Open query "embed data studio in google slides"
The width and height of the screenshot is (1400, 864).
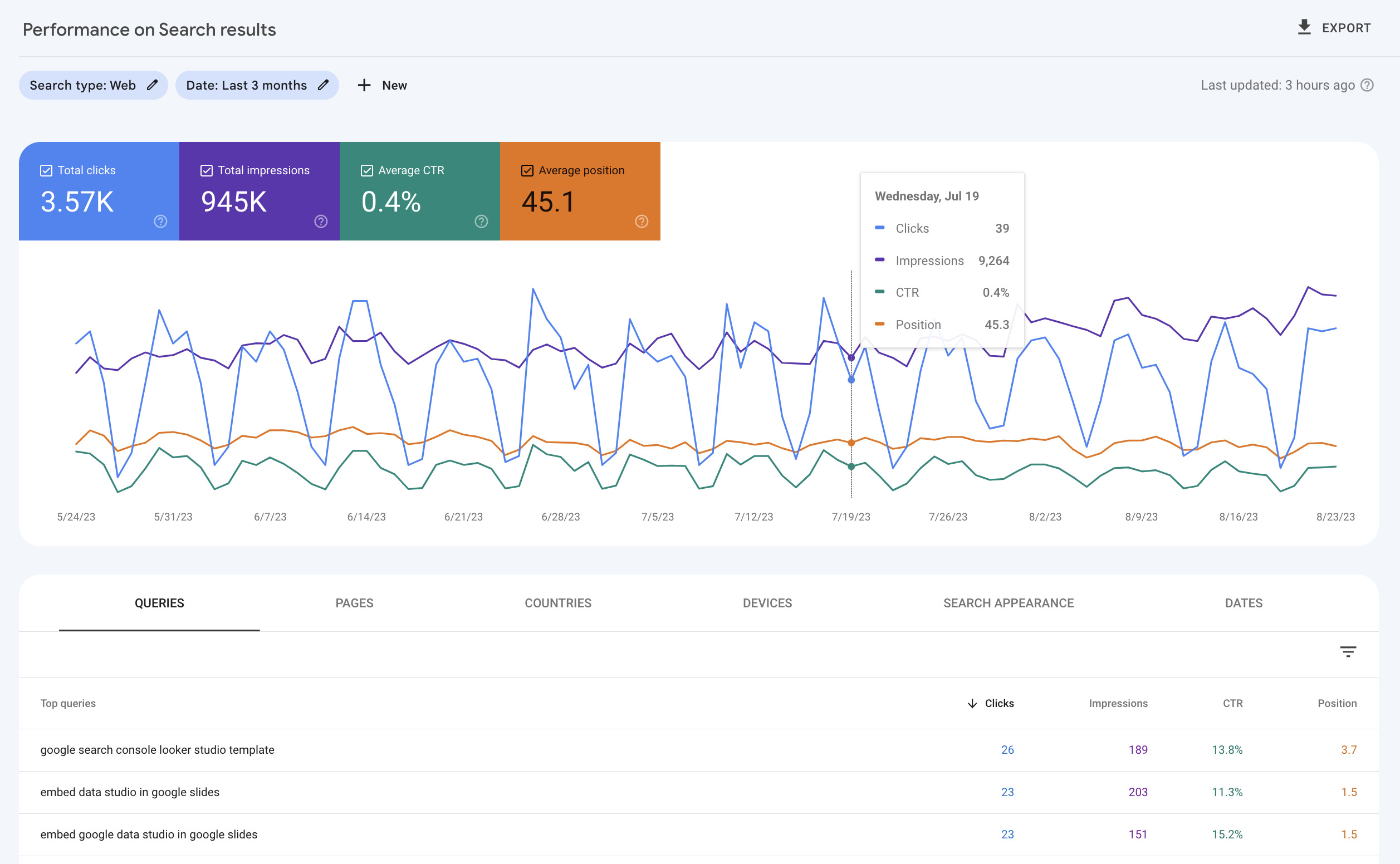pyautogui.click(x=130, y=792)
